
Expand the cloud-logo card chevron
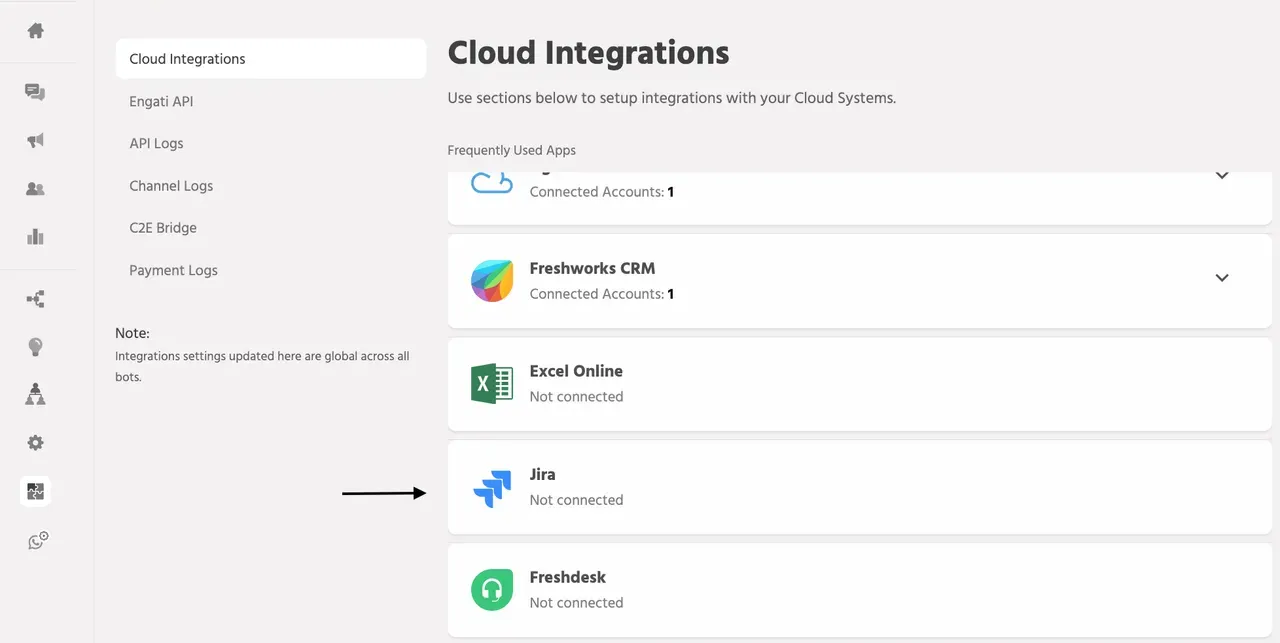(1221, 176)
